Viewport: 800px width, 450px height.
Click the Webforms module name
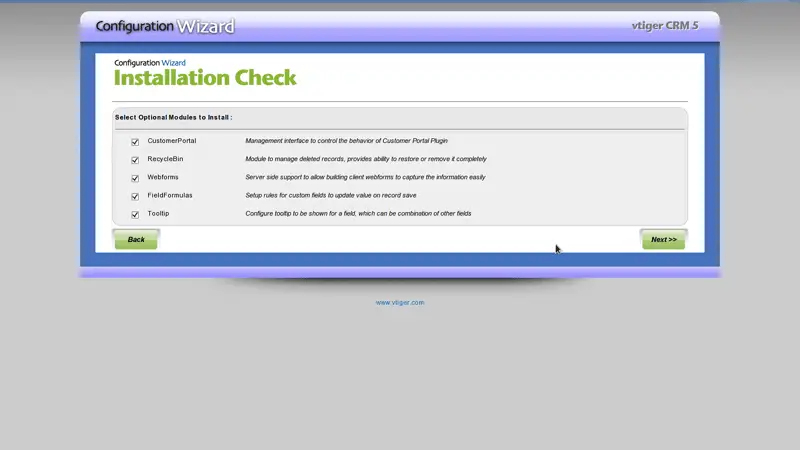[x=163, y=177]
